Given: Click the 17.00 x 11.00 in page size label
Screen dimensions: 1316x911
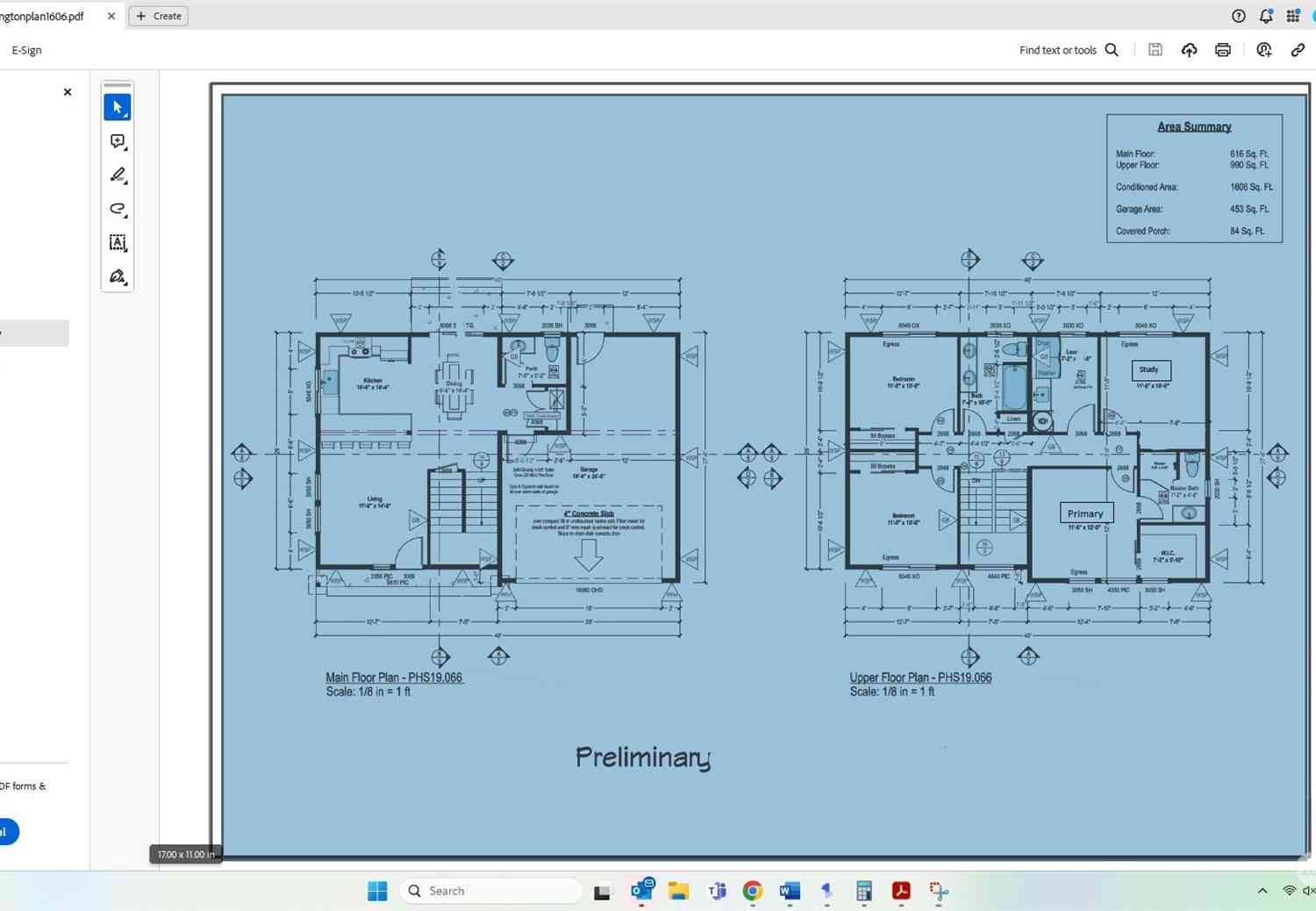Looking at the screenshot, I should coord(186,854).
